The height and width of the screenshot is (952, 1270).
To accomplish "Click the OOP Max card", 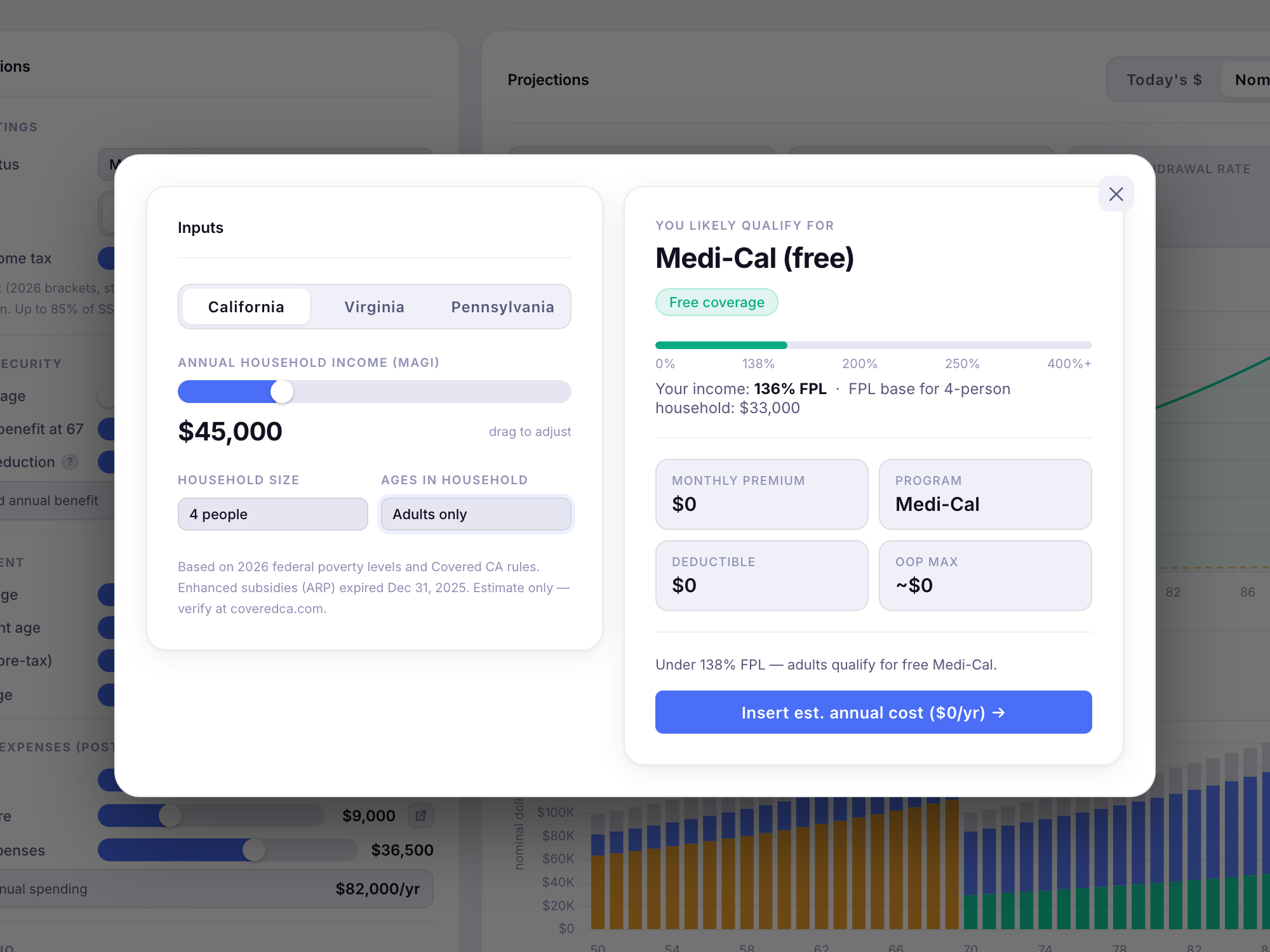I will 985,576.
